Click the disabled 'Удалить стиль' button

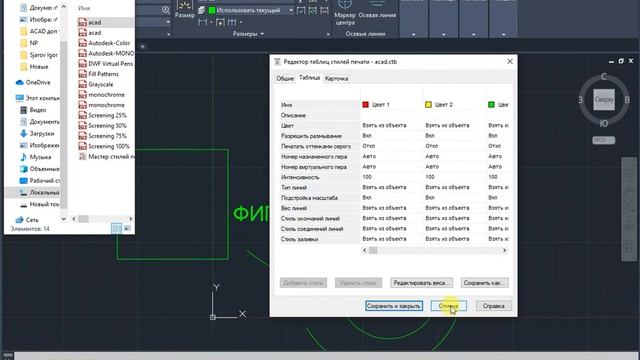(358, 282)
